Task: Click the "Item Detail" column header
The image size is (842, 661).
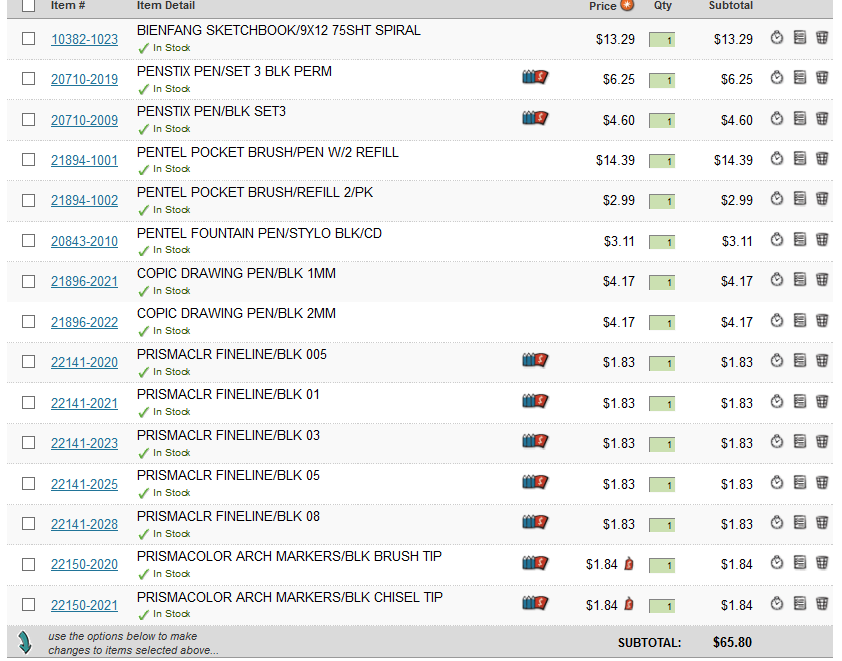Action: point(165,5)
